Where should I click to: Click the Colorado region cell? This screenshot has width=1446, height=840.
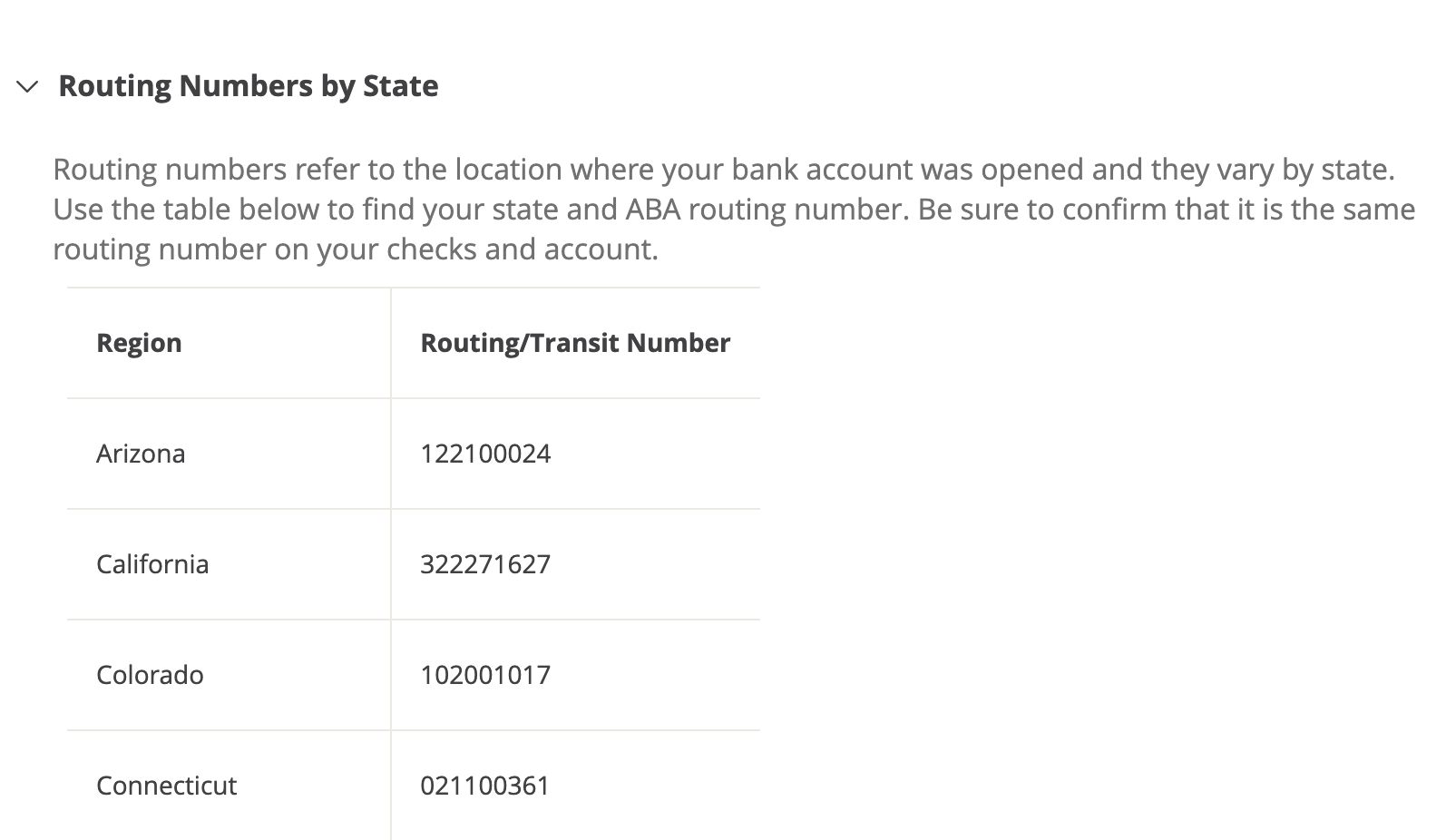coord(150,675)
